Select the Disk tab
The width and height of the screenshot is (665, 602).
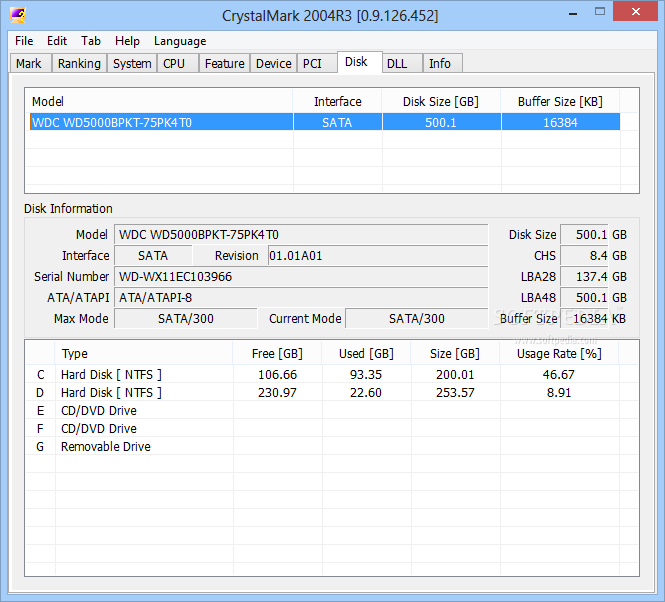click(x=360, y=62)
